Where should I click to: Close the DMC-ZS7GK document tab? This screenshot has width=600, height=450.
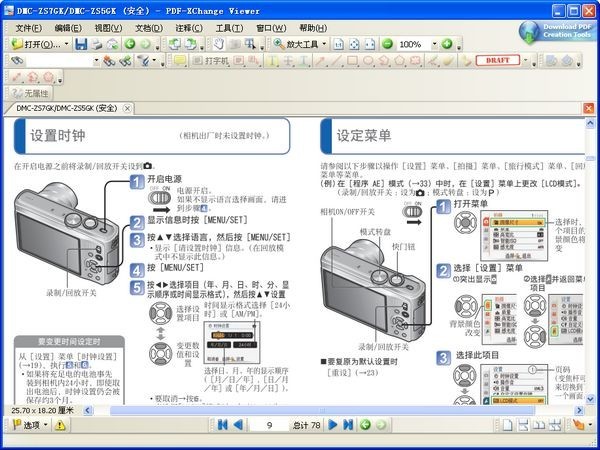127,109
